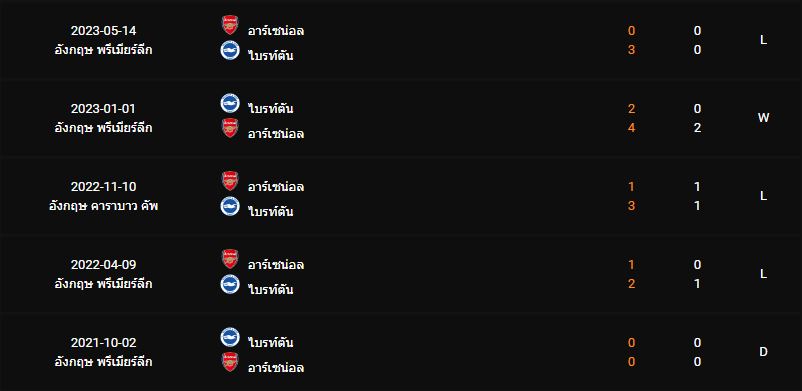Screen dimensions: 802x391
Task: Click the D result for 2021-10-02
Action: tap(763, 352)
